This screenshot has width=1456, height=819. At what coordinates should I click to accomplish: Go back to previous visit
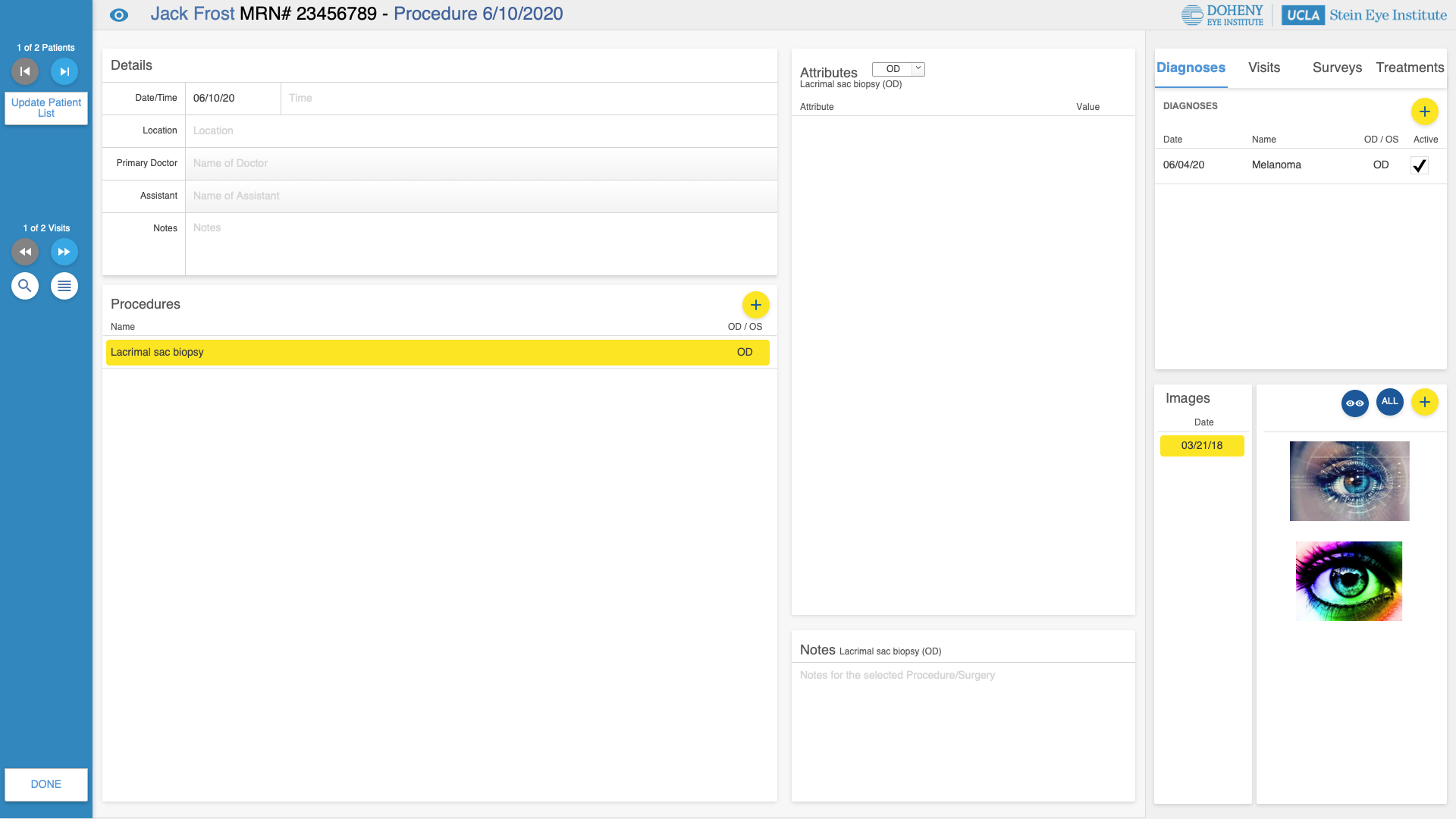click(x=25, y=252)
